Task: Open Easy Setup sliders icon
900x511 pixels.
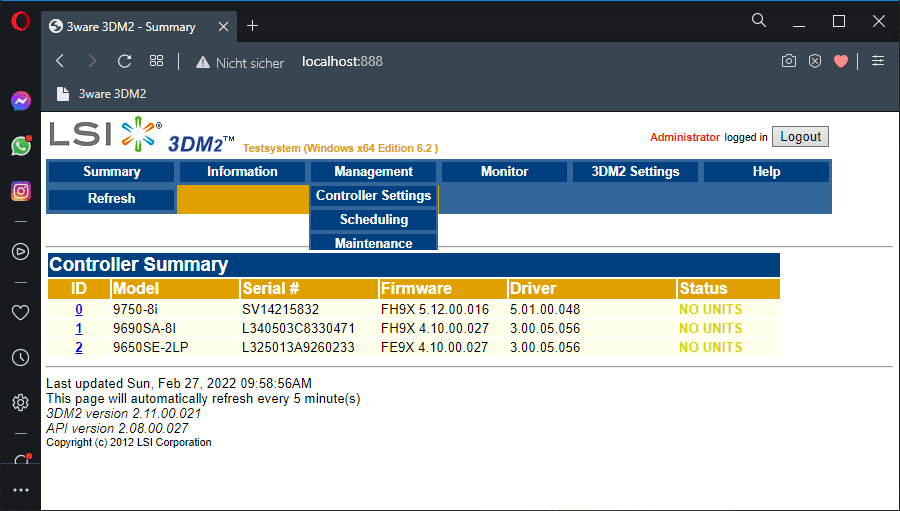Action: point(878,61)
